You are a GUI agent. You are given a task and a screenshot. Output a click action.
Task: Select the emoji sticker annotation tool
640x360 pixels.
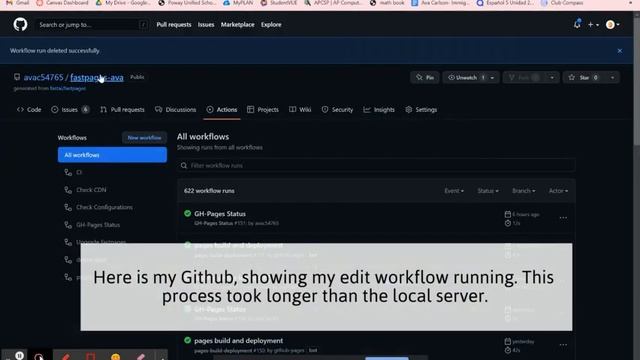(116, 357)
